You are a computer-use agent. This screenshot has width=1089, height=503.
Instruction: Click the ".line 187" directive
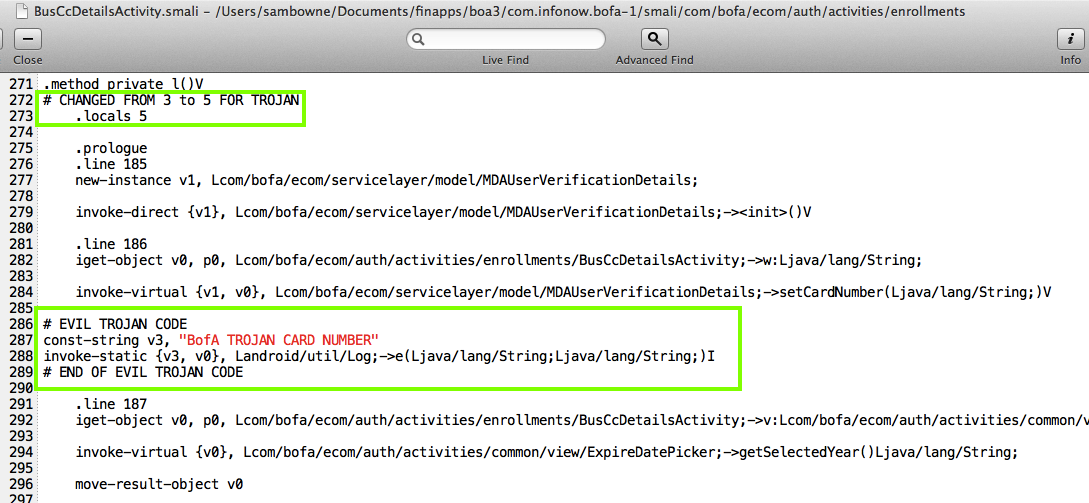[x=111, y=404]
